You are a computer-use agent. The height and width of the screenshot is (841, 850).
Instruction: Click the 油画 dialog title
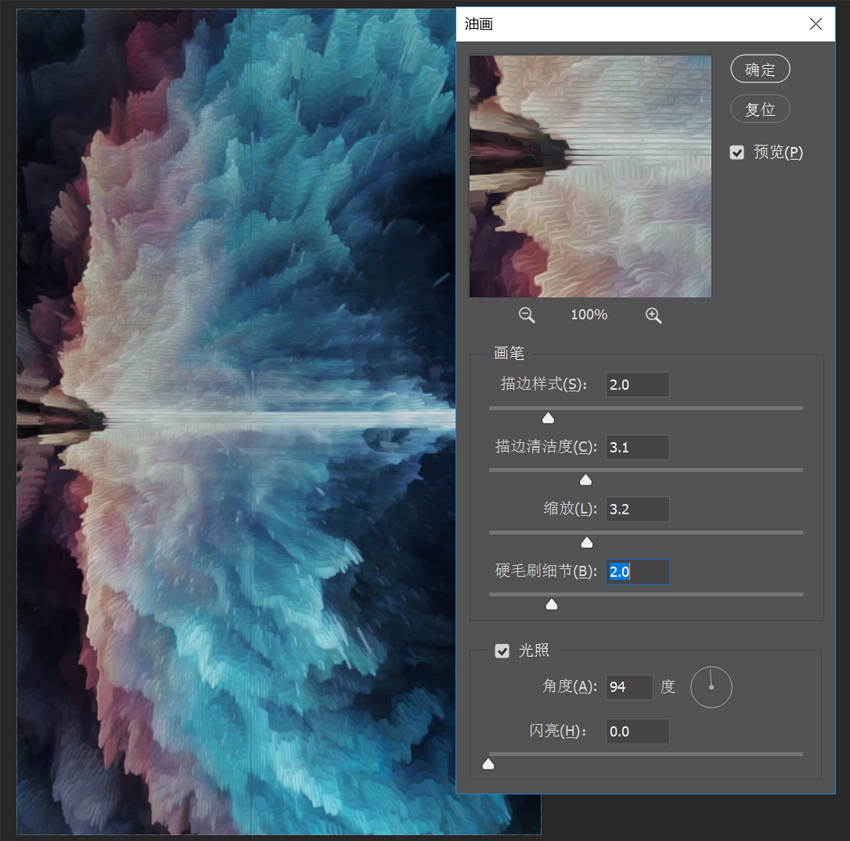coord(479,24)
